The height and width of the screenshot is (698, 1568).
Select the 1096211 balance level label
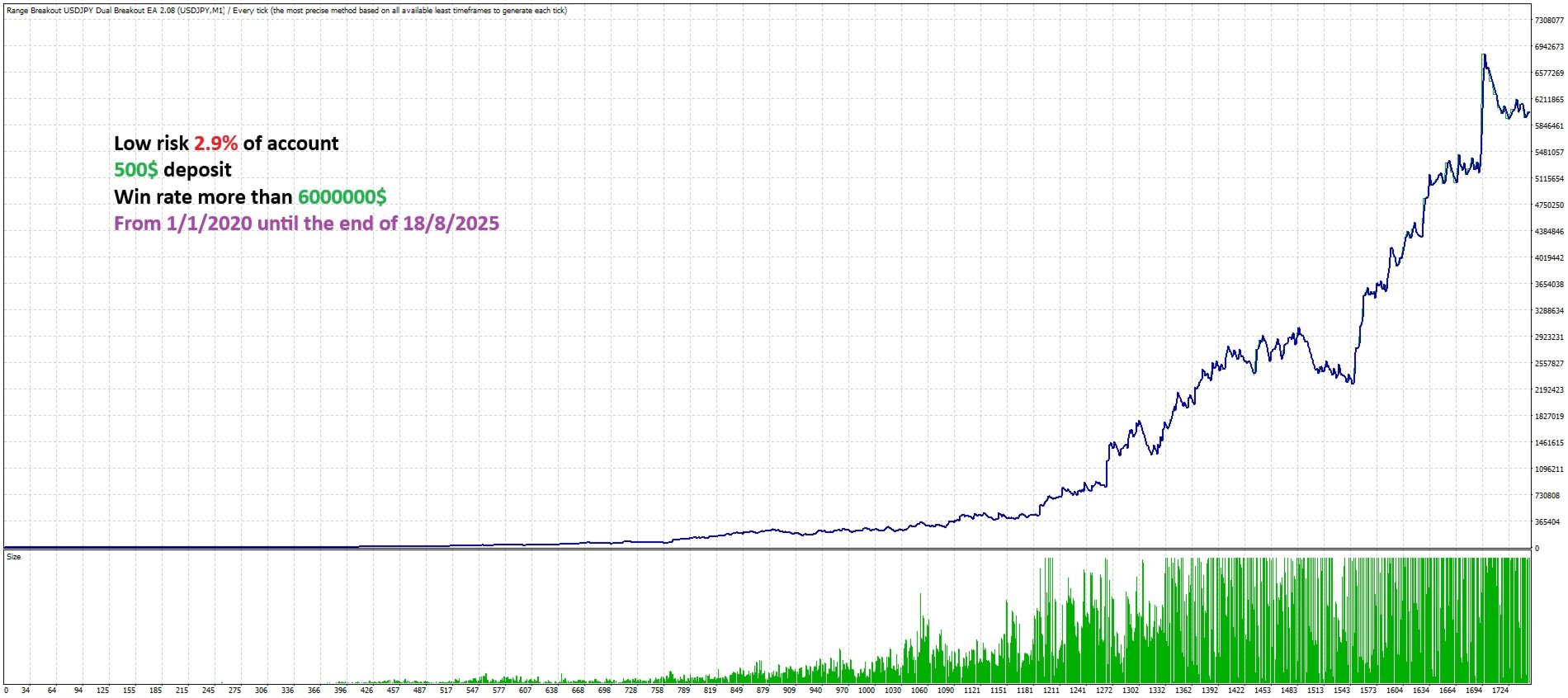1549,469
